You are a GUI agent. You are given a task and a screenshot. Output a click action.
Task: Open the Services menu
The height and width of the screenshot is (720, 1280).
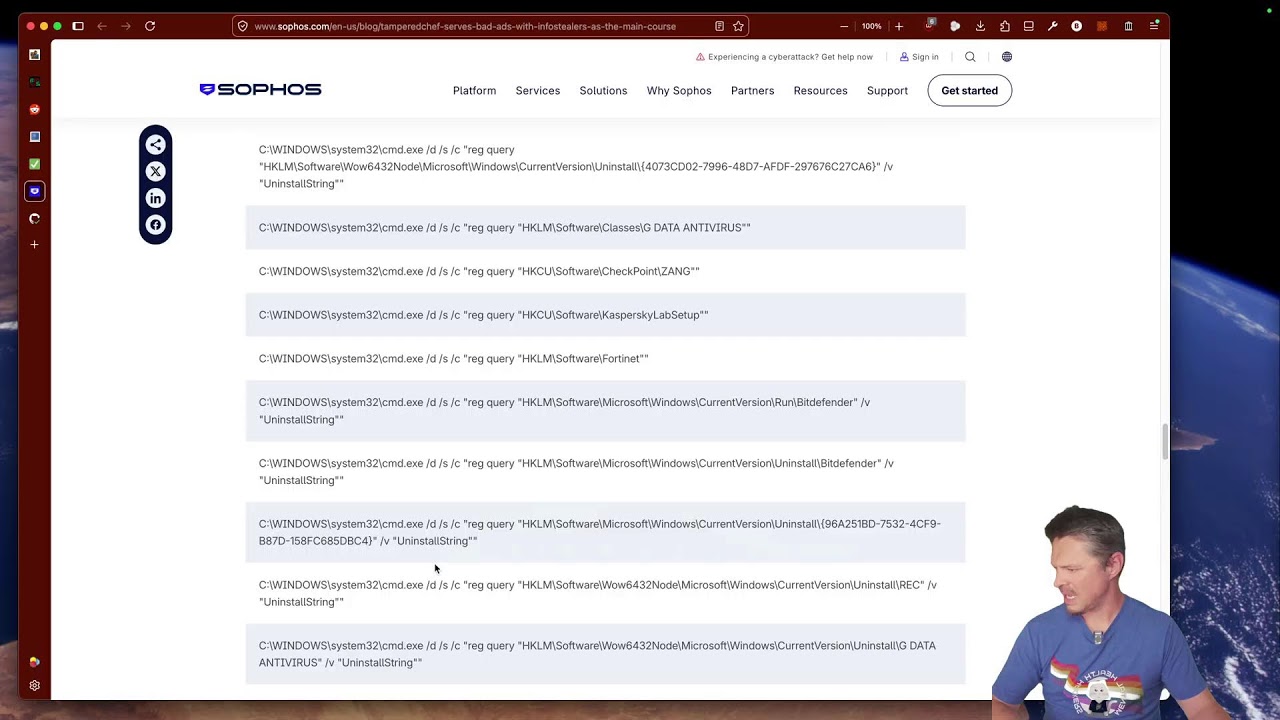pos(538,91)
